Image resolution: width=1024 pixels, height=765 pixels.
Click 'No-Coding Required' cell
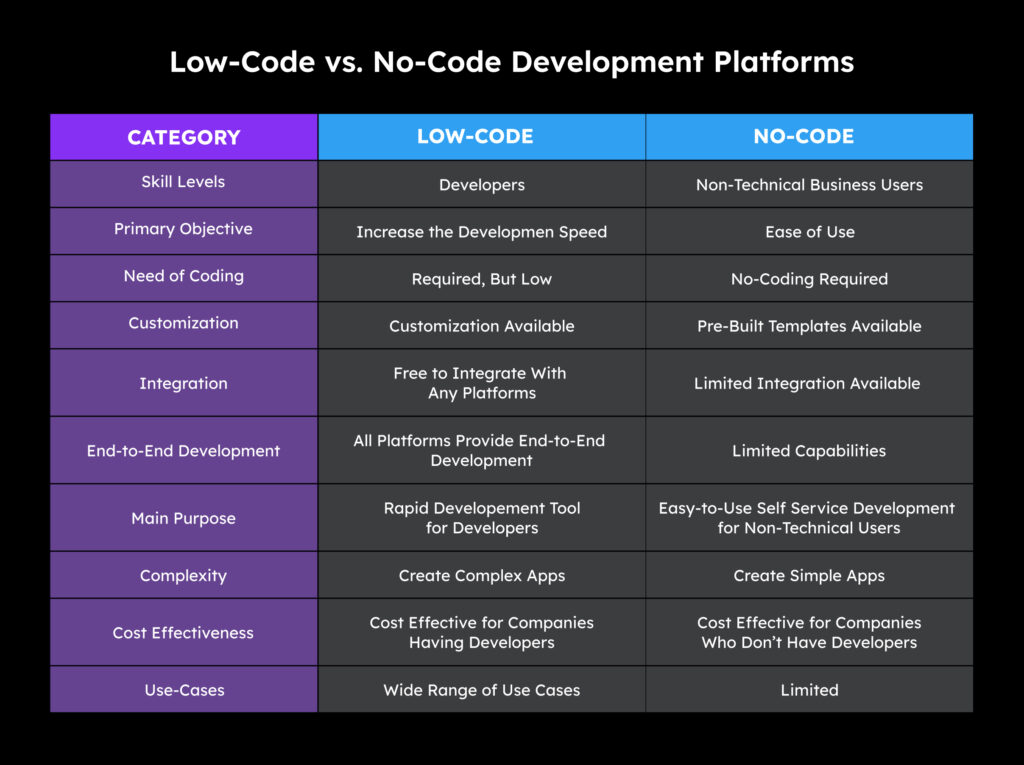click(809, 279)
